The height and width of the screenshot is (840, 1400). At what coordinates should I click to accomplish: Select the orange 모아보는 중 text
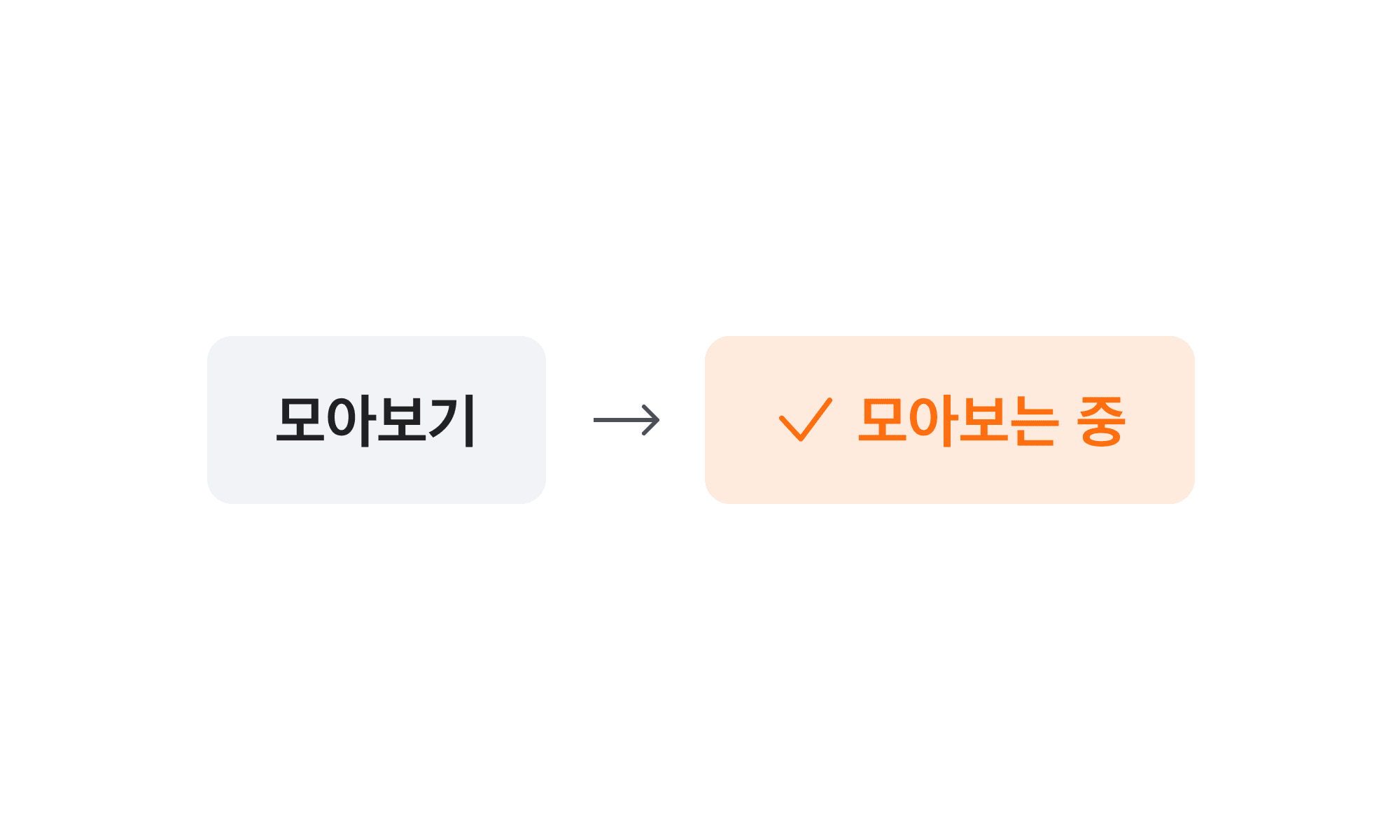[991, 420]
